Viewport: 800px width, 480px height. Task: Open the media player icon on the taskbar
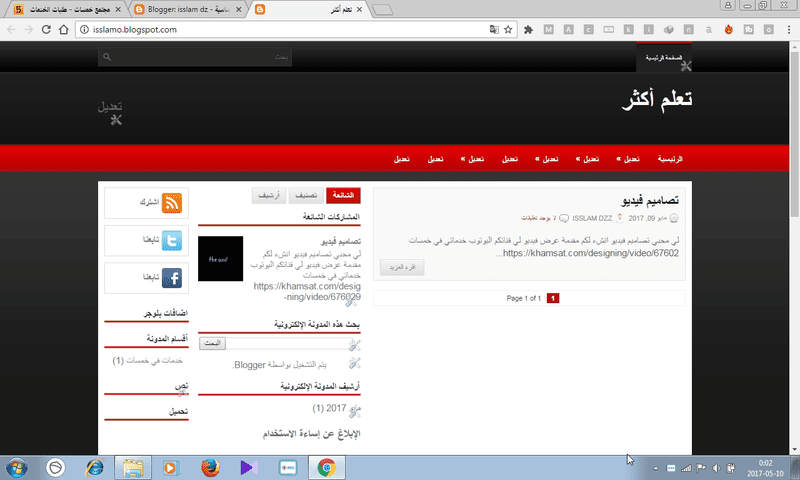pos(171,467)
